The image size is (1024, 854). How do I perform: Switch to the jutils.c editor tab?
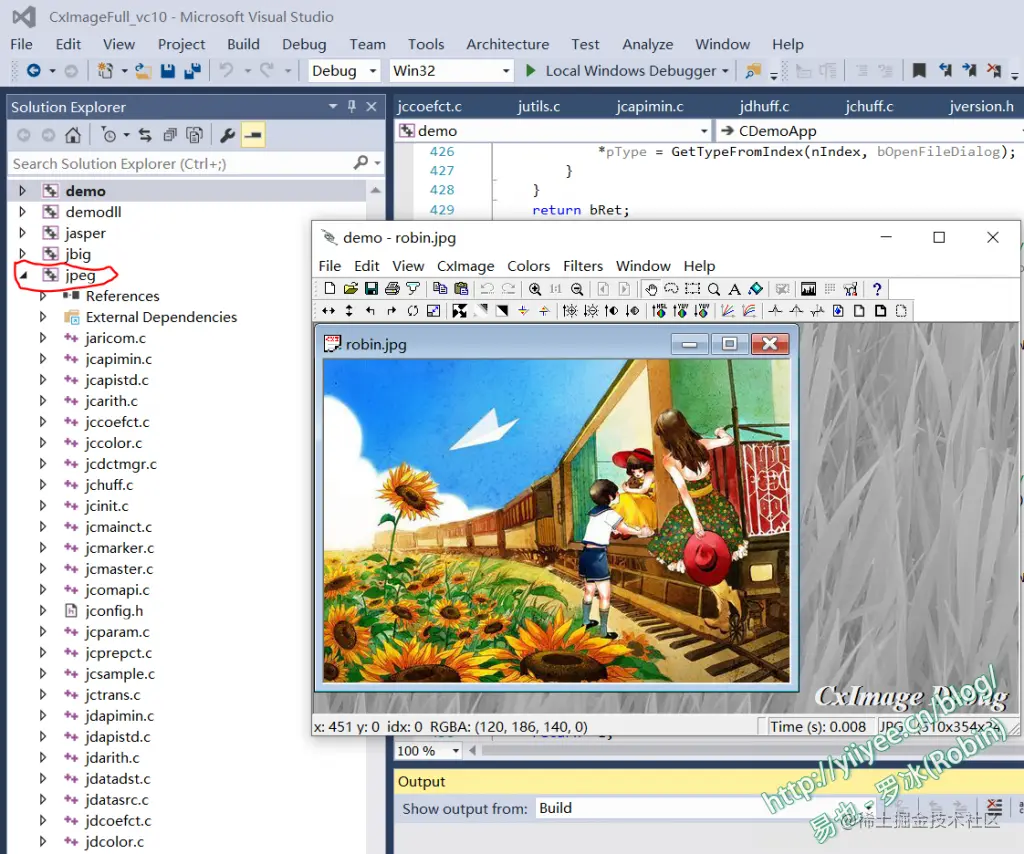[x=539, y=106]
